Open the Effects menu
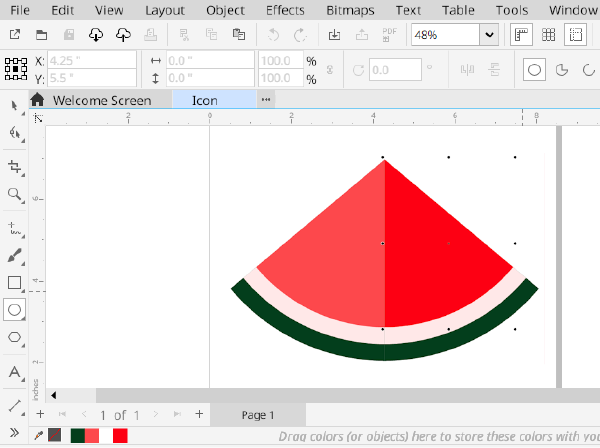600x448 pixels. (x=286, y=10)
